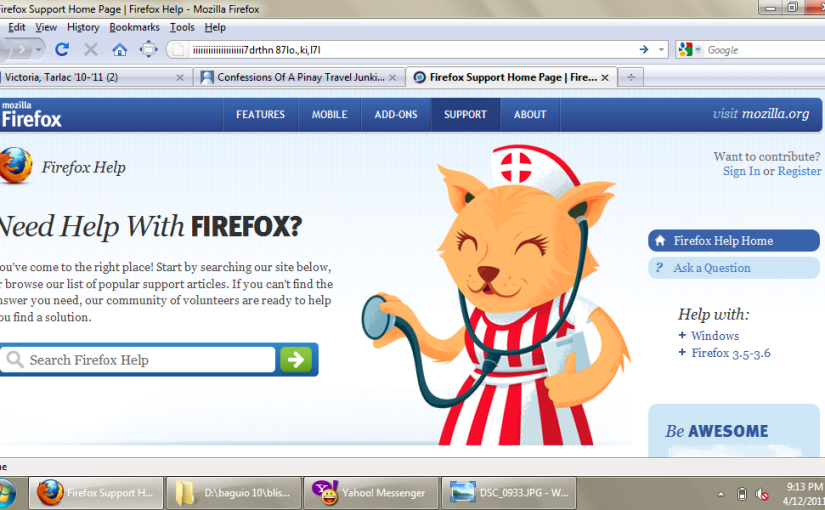Click the house icon in Firefox Help Home

point(660,241)
